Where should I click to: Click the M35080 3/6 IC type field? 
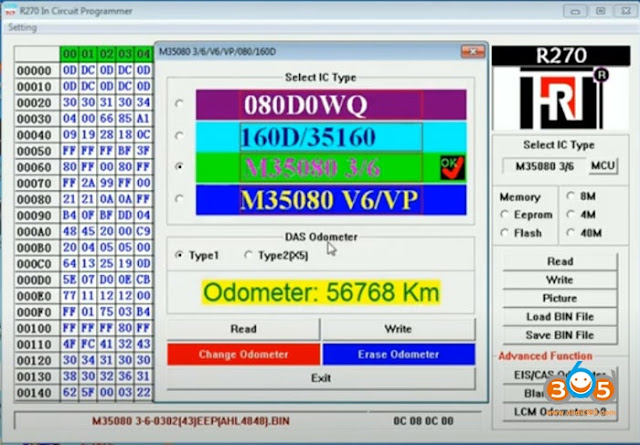tap(544, 166)
